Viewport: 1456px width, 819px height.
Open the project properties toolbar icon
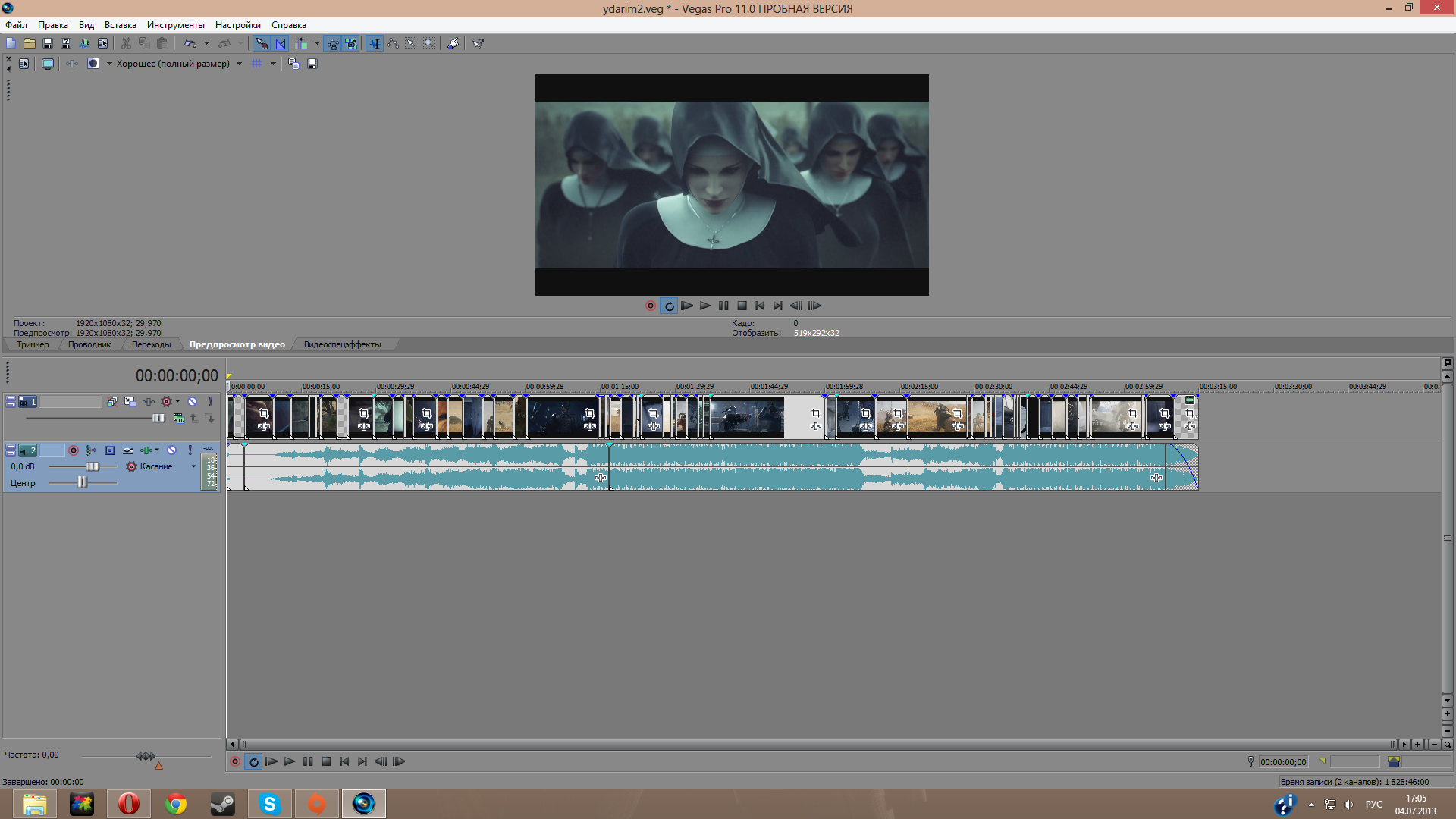[x=103, y=43]
